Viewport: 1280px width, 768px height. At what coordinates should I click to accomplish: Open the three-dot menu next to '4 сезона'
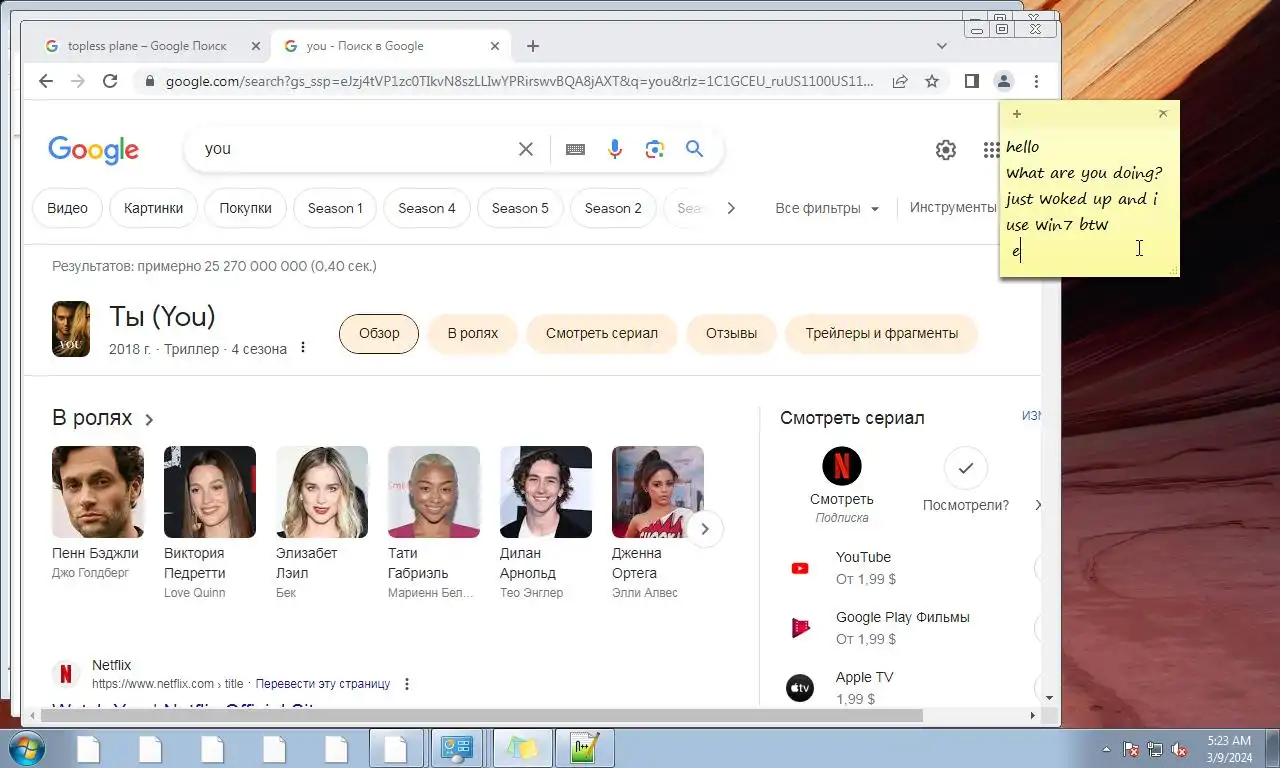303,348
